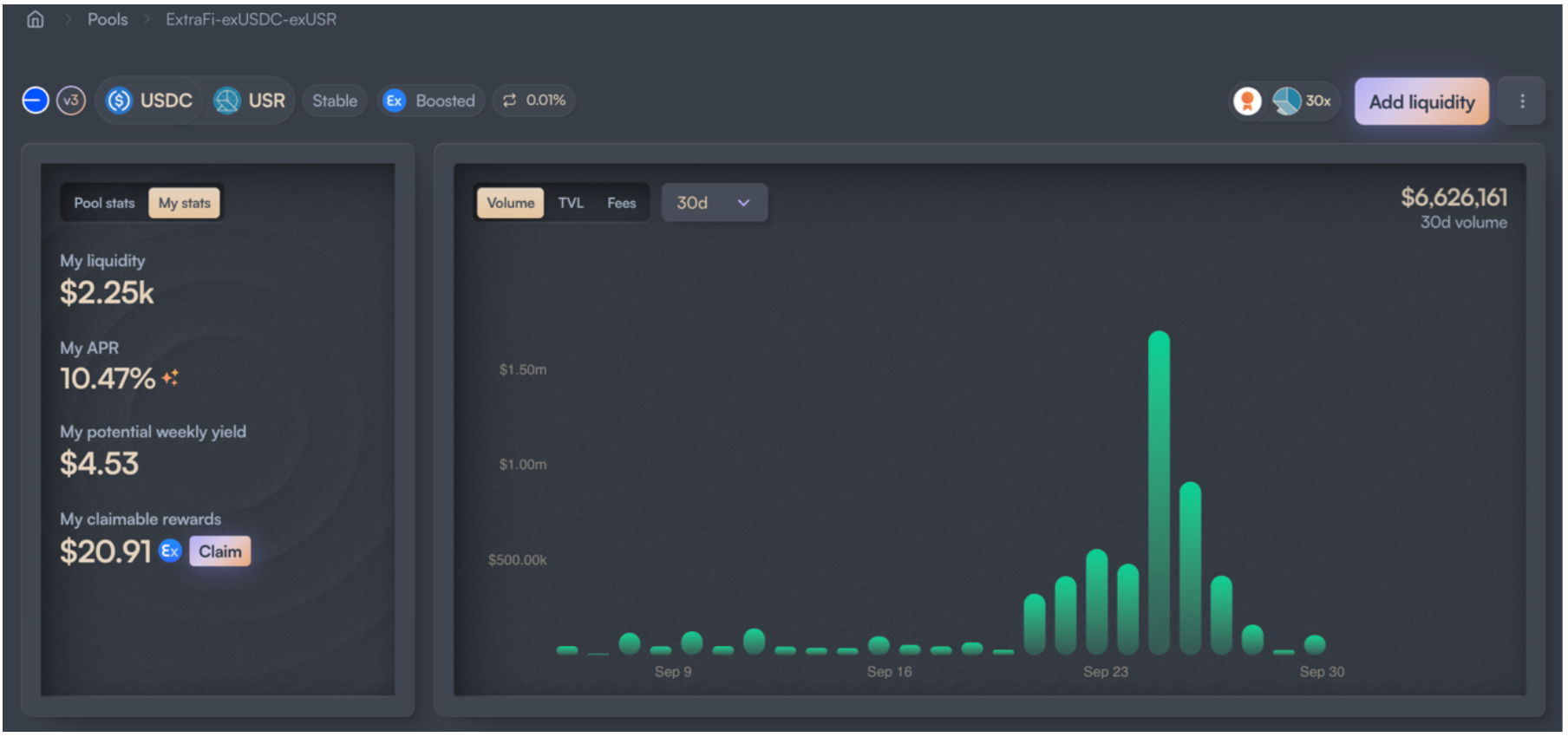Click the home icon in breadcrumb
Viewport: 1568px width, 737px height.
pos(35,19)
